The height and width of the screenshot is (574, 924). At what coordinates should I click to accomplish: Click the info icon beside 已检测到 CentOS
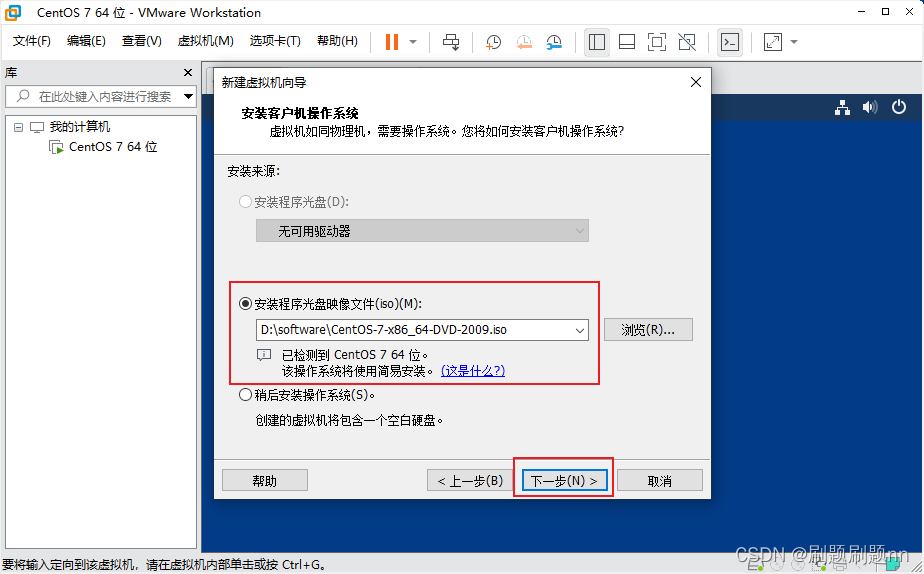pyautogui.click(x=263, y=355)
